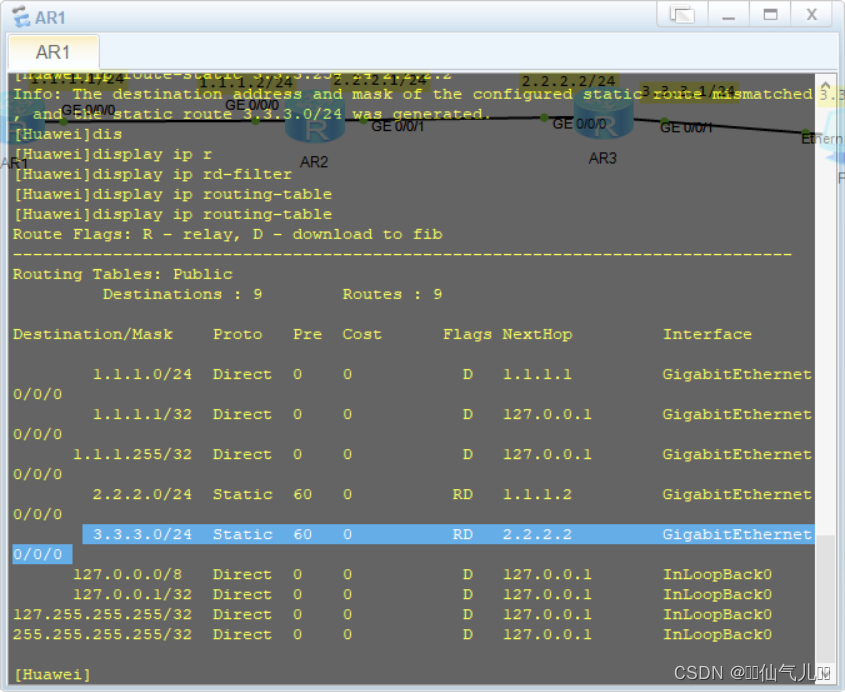Click the 1.1.1.255/32 destination entry

tap(133, 454)
